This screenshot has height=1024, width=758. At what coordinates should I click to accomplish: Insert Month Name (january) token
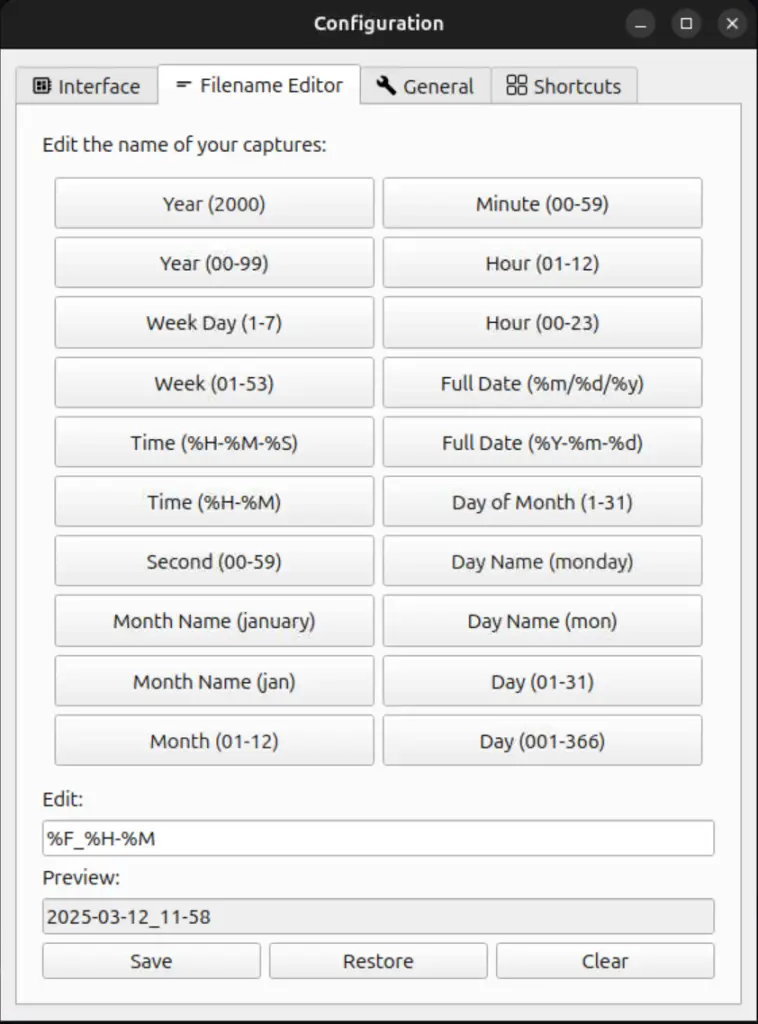[x=214, y=621]
